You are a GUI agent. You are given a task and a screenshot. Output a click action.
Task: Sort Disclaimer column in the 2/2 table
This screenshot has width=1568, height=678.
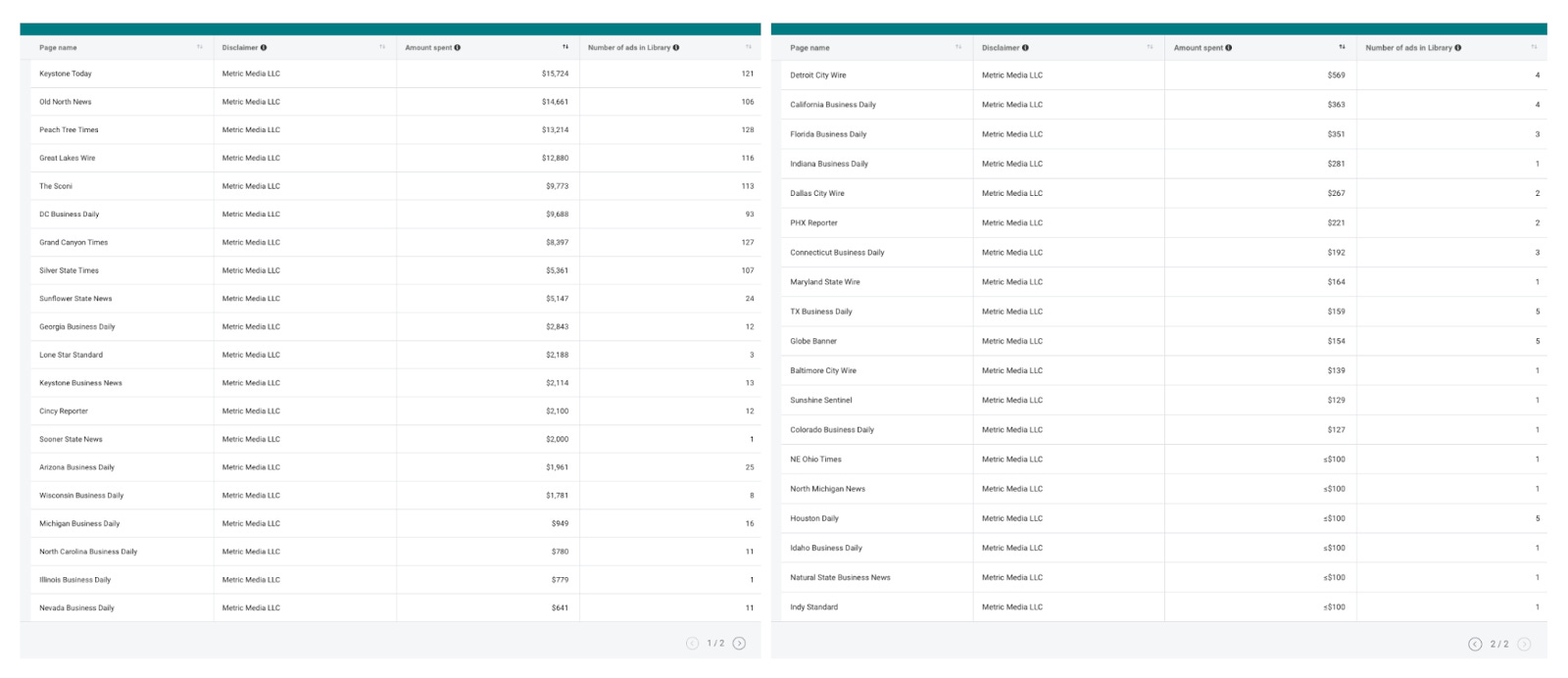point(1150,47)
